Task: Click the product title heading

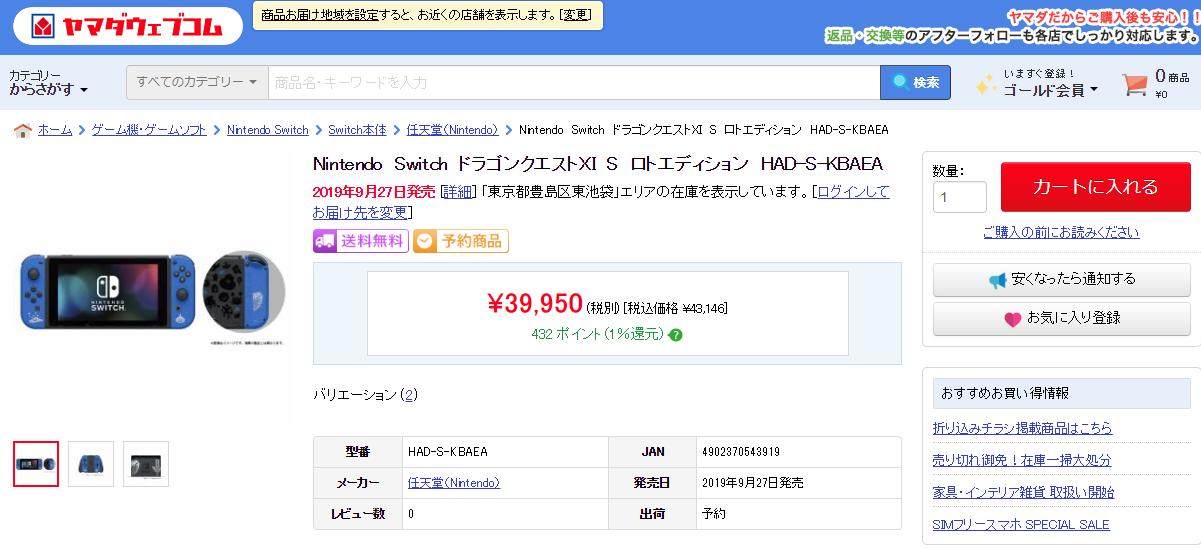Action: pyautogui.click(x=597, y=163)
